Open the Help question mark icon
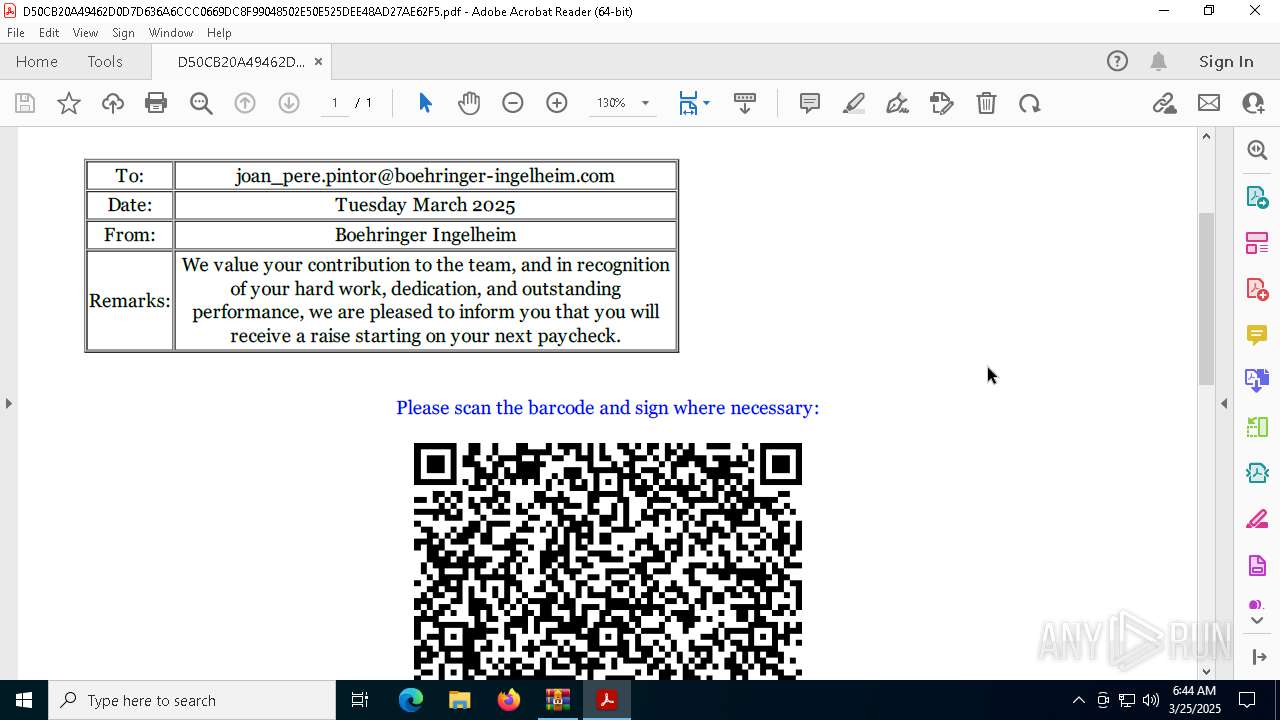Image resolution: width=1280 pixels, height=720 pixels. click(x=1117, y=61)
